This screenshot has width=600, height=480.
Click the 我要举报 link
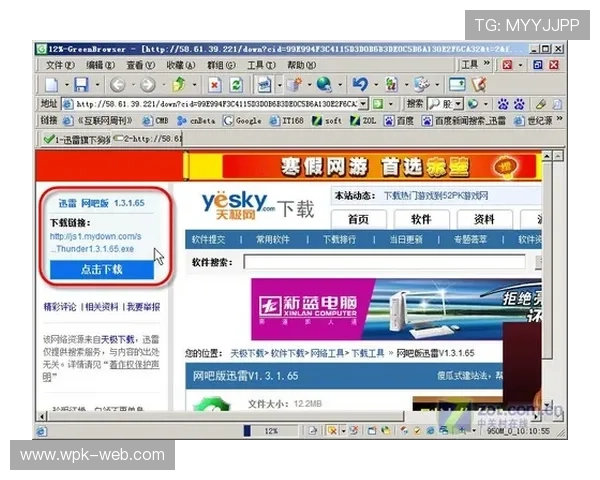[x=143, y=307]
